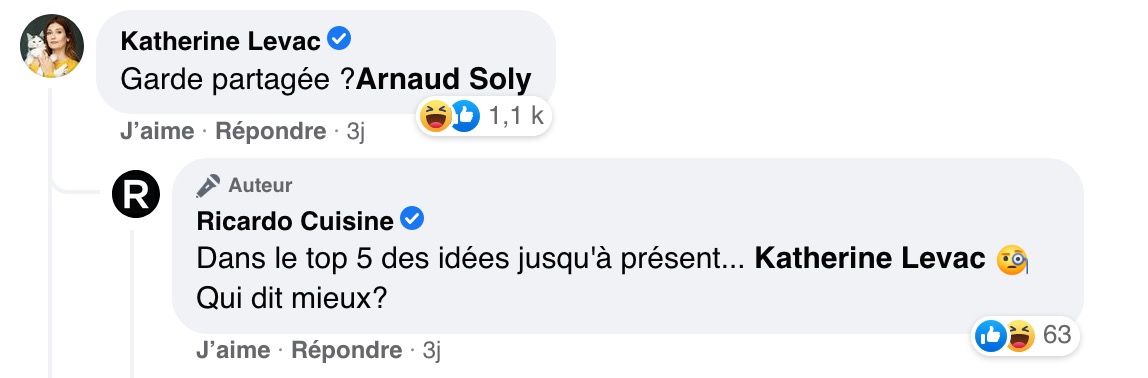Click the 3j timestamp under Ricardo's reply
This screenshot has height=378, width=1148.
pos(432,350)
